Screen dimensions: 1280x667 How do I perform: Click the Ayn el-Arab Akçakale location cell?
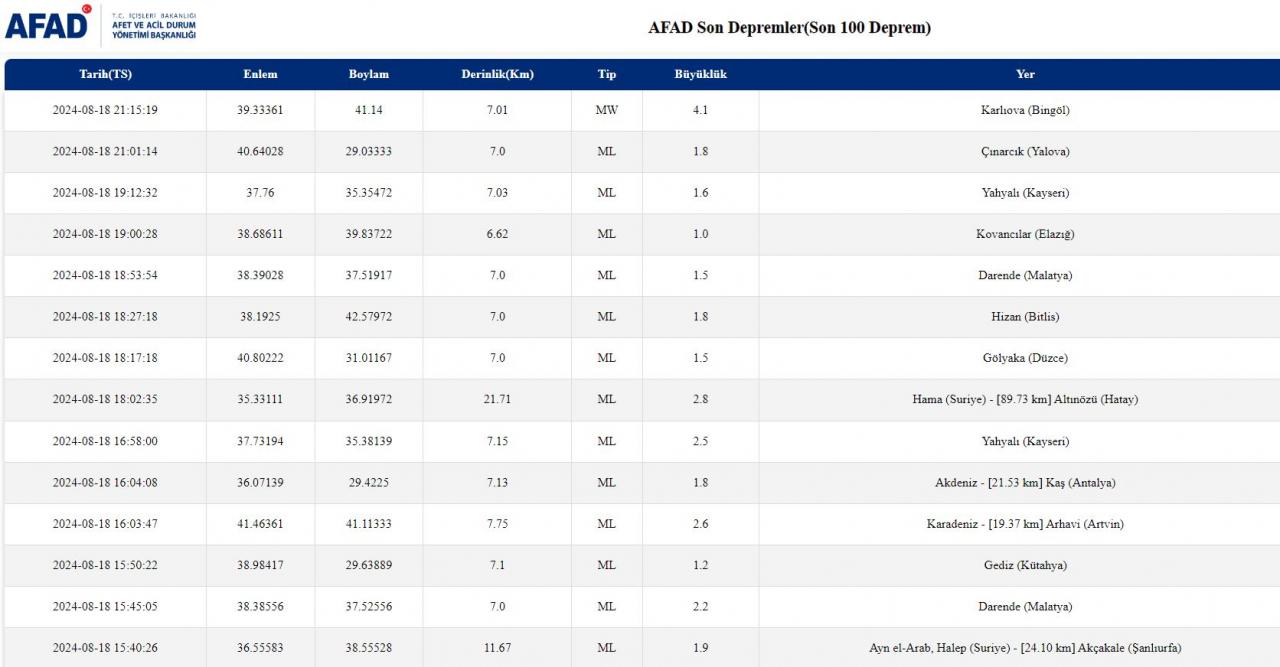click(1025, 648)
